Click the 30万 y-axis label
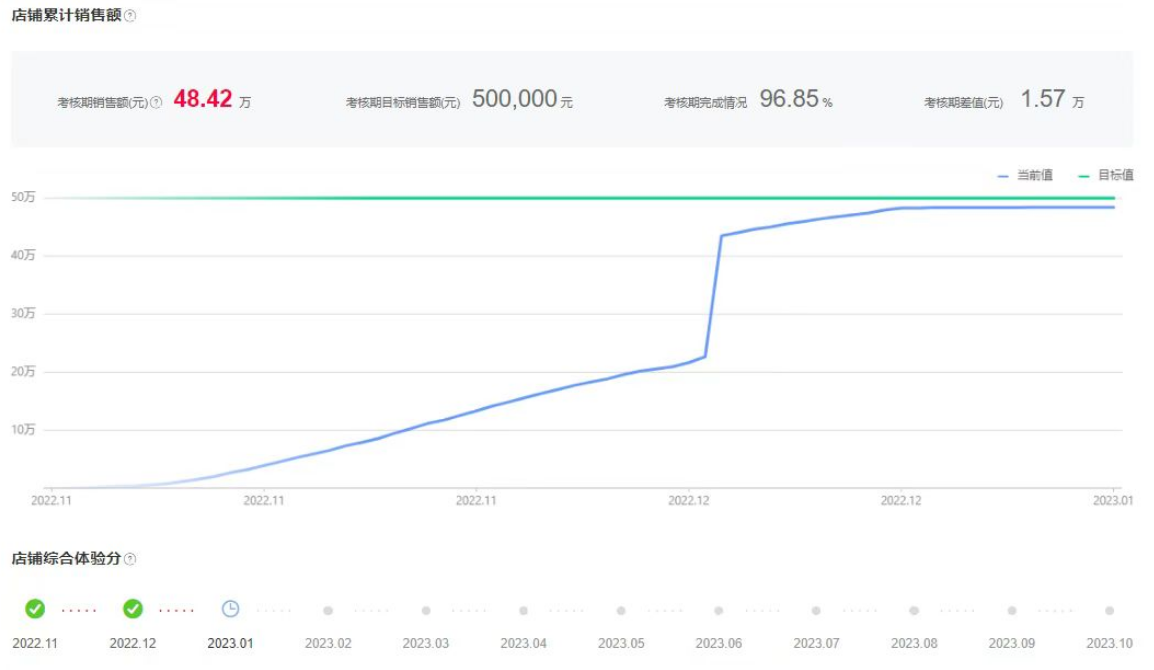The height and width of the screenshot is (670, 1154). [x=23, y=313]
